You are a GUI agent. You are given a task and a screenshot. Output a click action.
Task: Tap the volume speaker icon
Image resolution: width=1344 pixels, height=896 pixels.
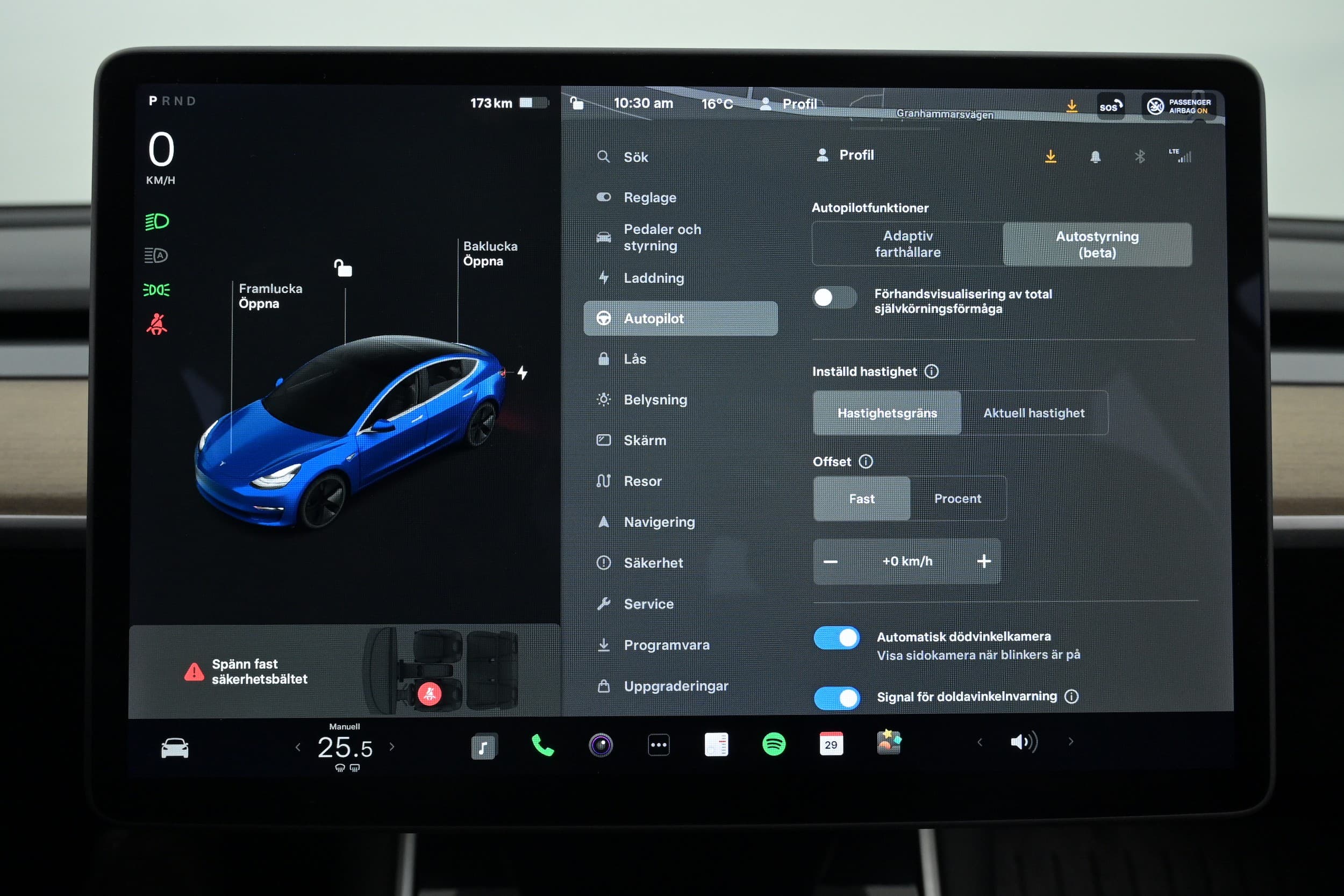(x=1024, y=742)
